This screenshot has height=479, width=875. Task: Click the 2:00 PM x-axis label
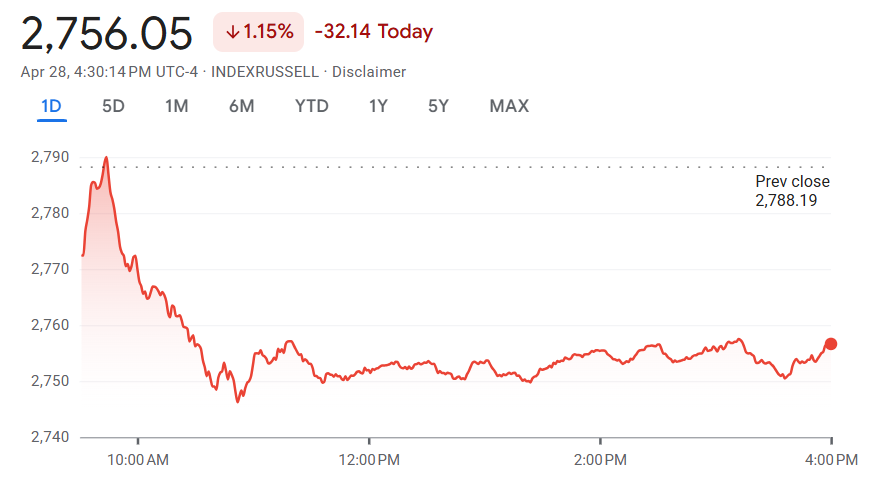point(600,460)
